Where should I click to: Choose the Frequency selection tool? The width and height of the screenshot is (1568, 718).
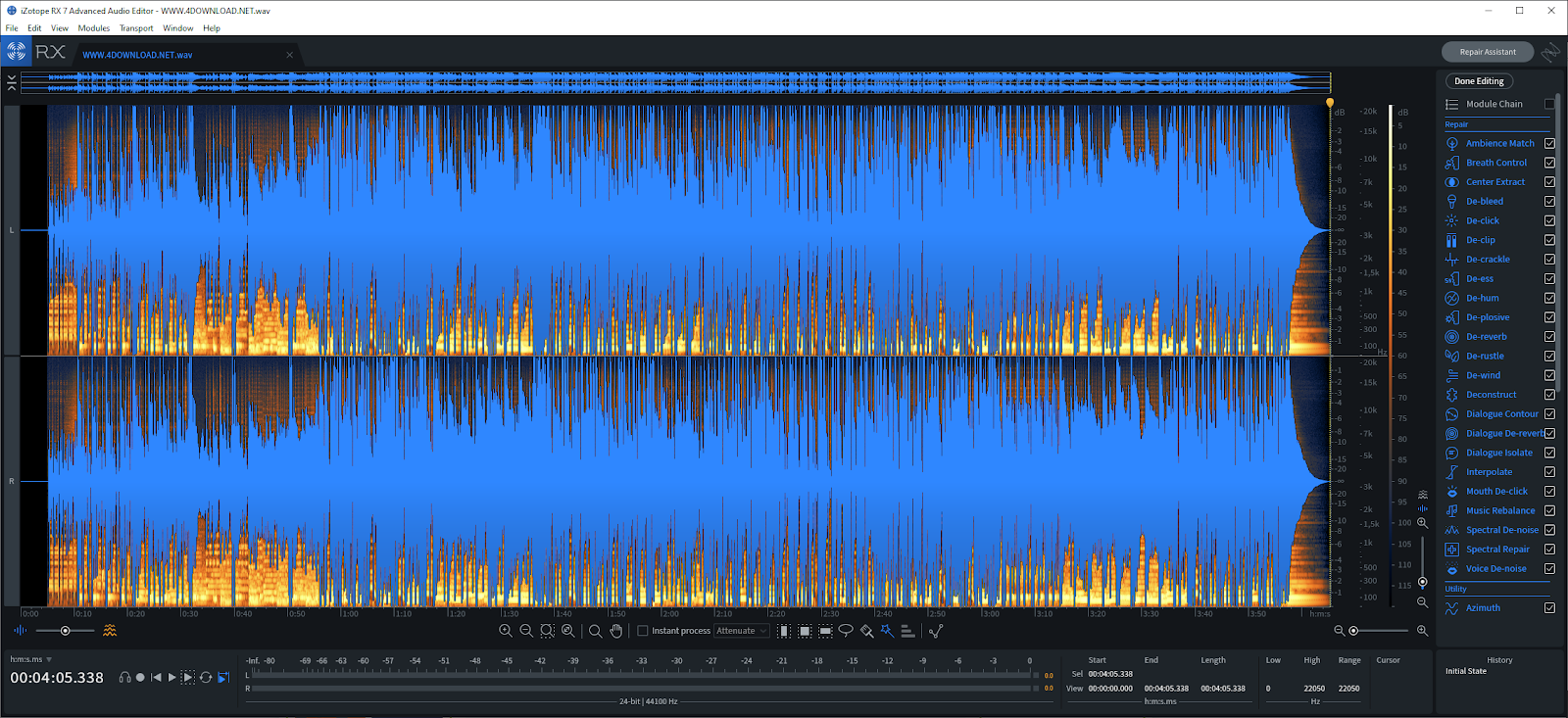825,631
